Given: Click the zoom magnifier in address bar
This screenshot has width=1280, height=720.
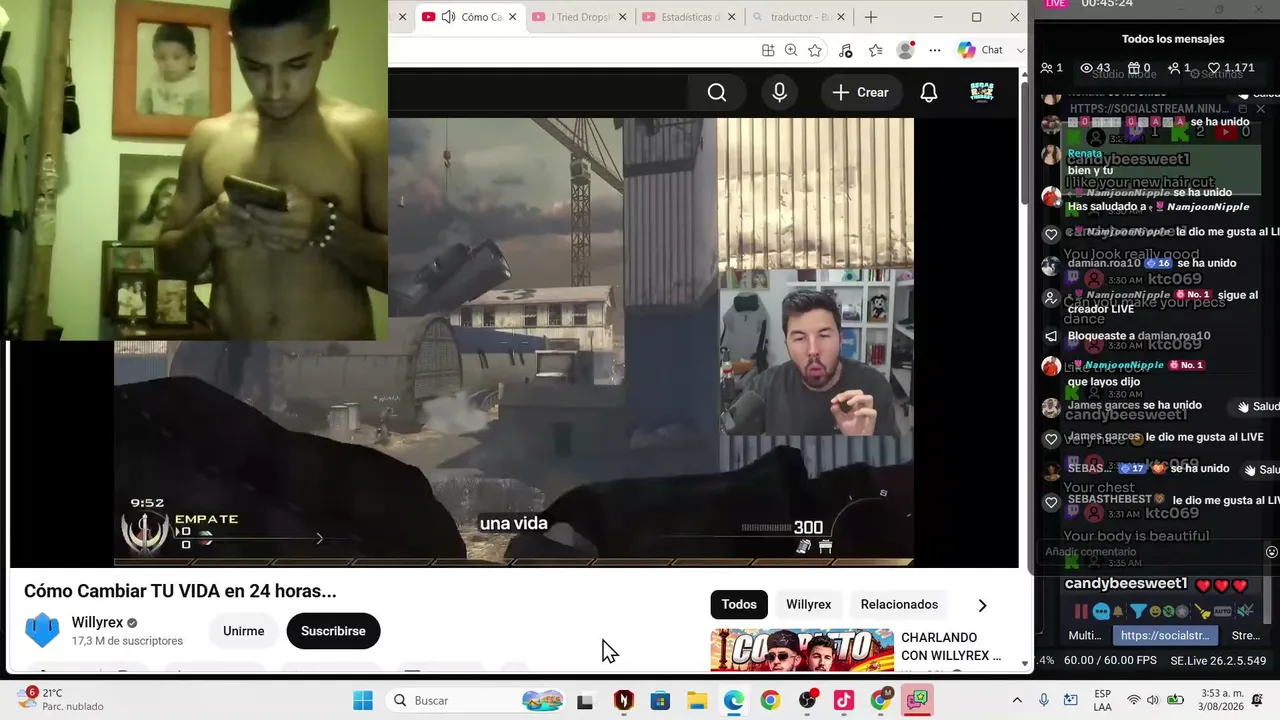Looking at the screenshot, I should click(791, 50).
